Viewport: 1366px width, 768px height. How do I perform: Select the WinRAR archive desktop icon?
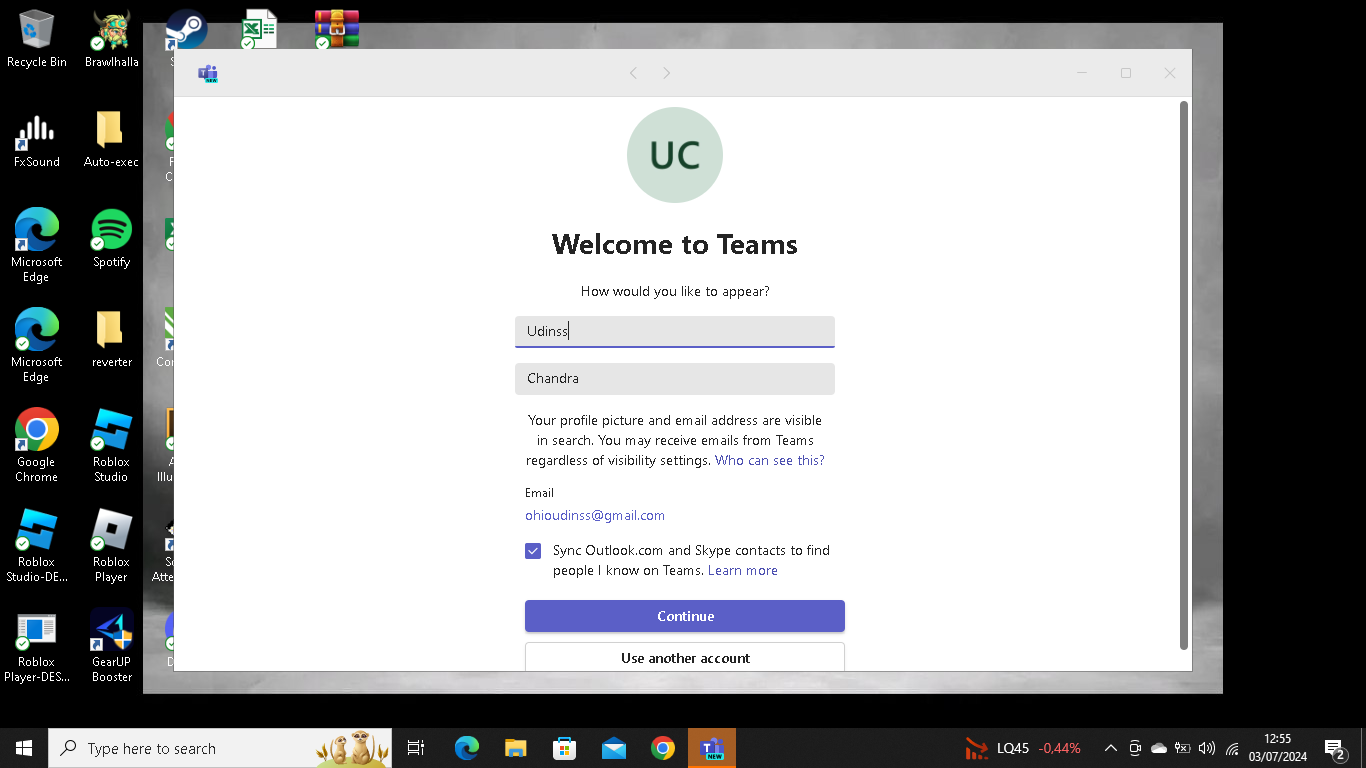pos(336,30)
